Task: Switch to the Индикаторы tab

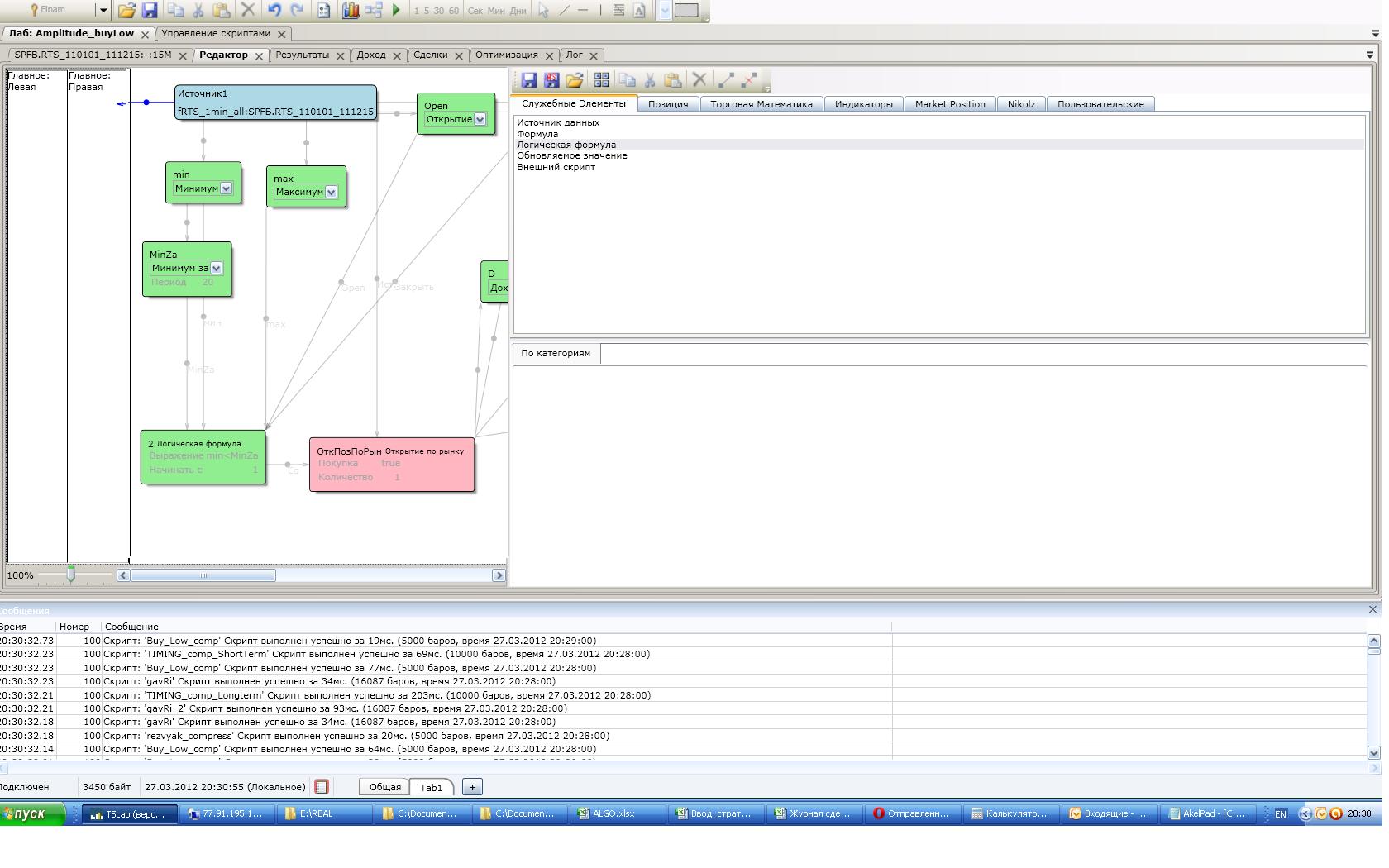Action: pos(863,104)
